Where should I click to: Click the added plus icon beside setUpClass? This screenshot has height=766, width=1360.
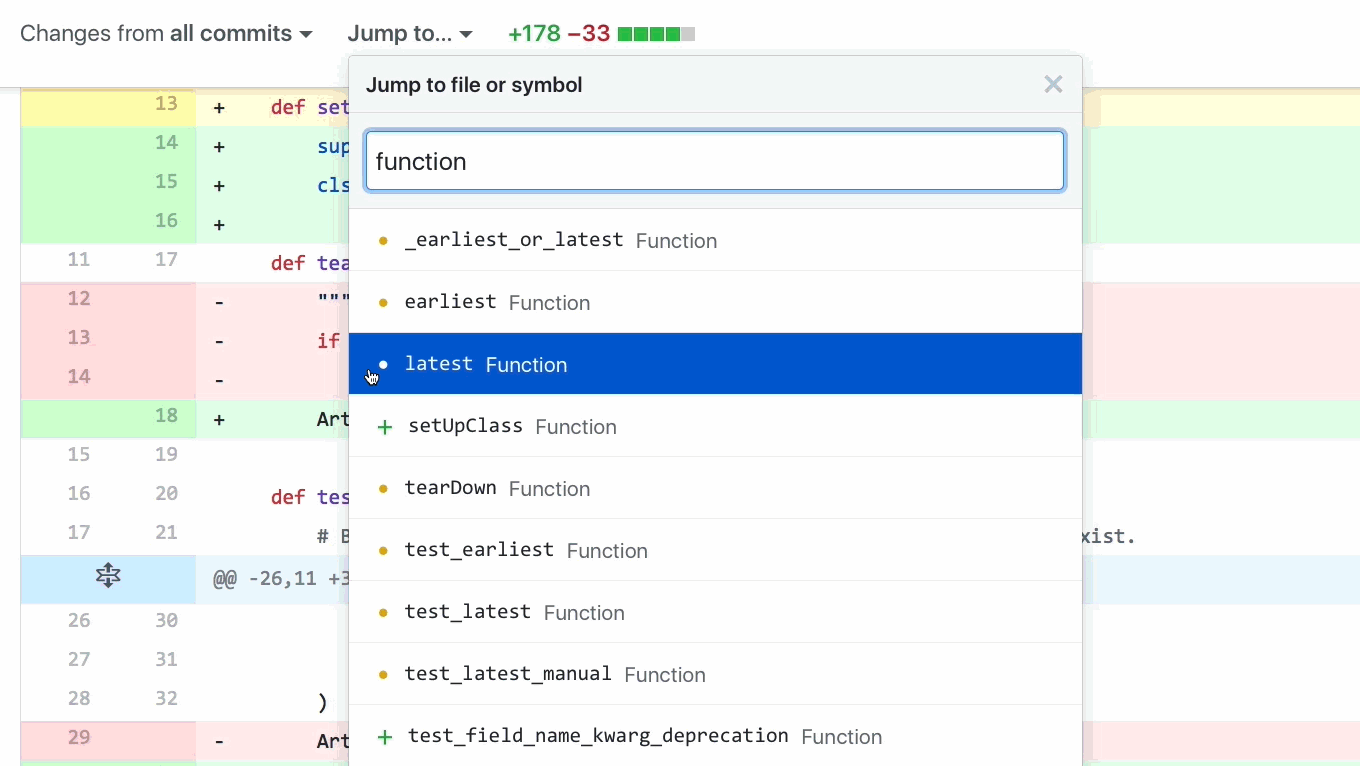pyautogui.click(x=384, y=427)
